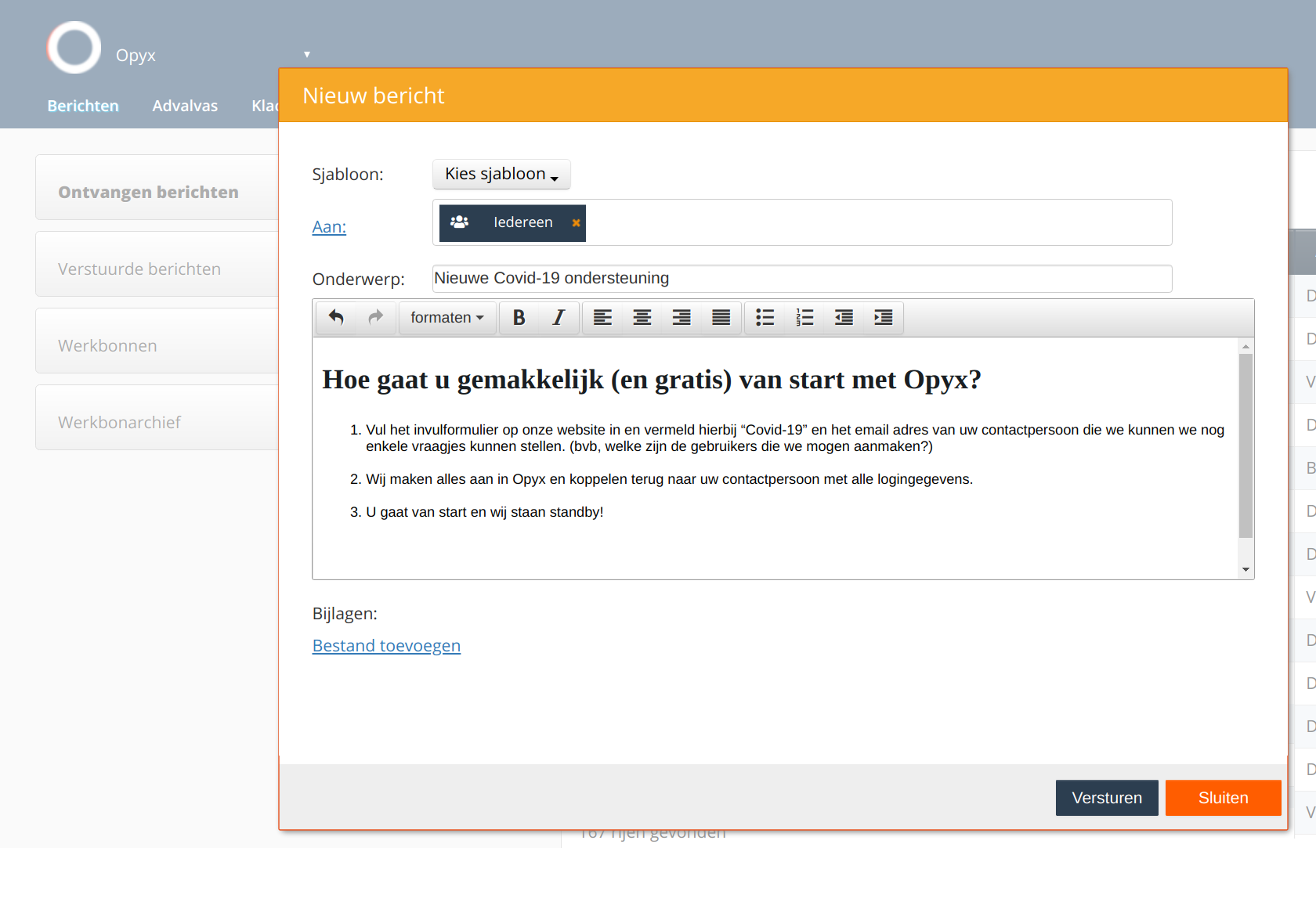Go to the Berichten tab
The height and width of the screenshot is (909, 1316).
point(83,106)
